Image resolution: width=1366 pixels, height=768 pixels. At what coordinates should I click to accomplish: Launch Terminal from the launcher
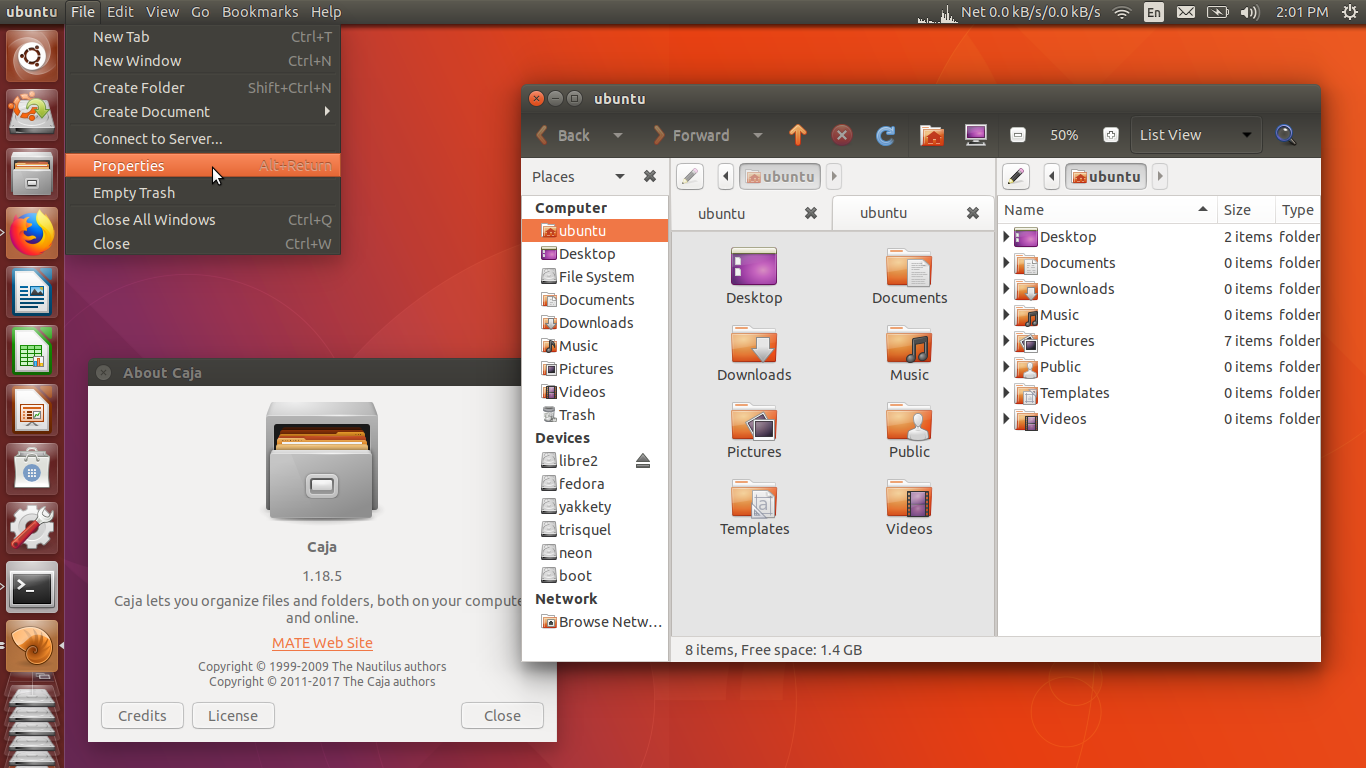32,587
